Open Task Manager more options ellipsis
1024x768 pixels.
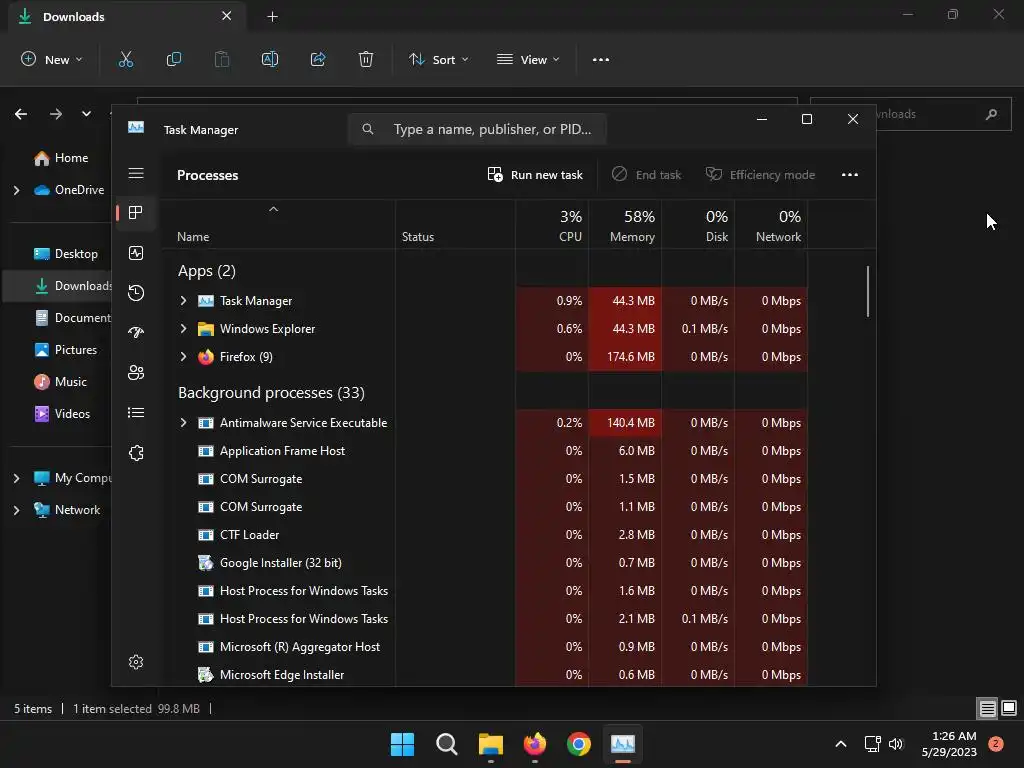click(x=850, y=174)
